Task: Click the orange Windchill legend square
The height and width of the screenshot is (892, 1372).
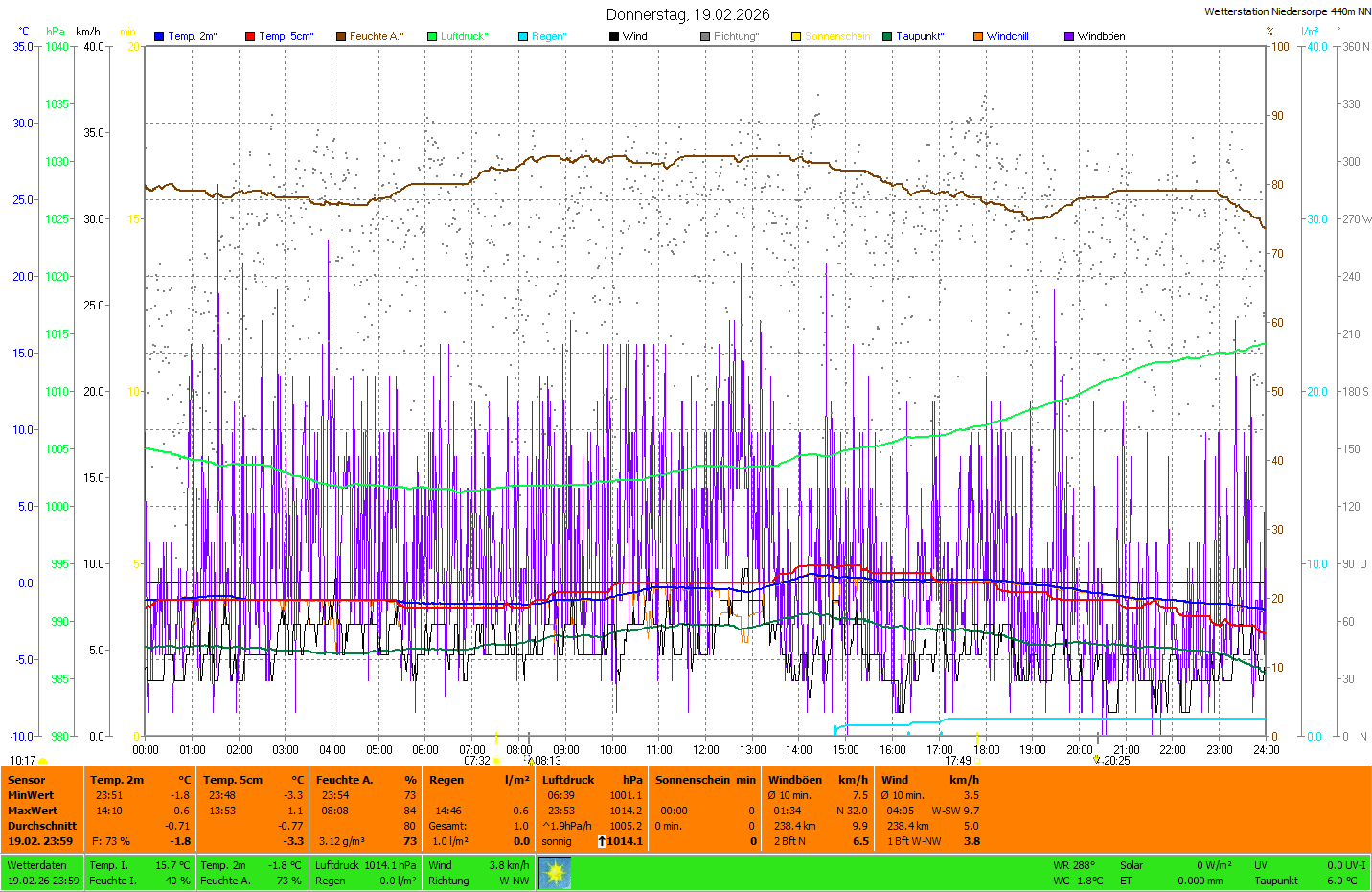Action: pyautogui.click(x=978, y=36)
